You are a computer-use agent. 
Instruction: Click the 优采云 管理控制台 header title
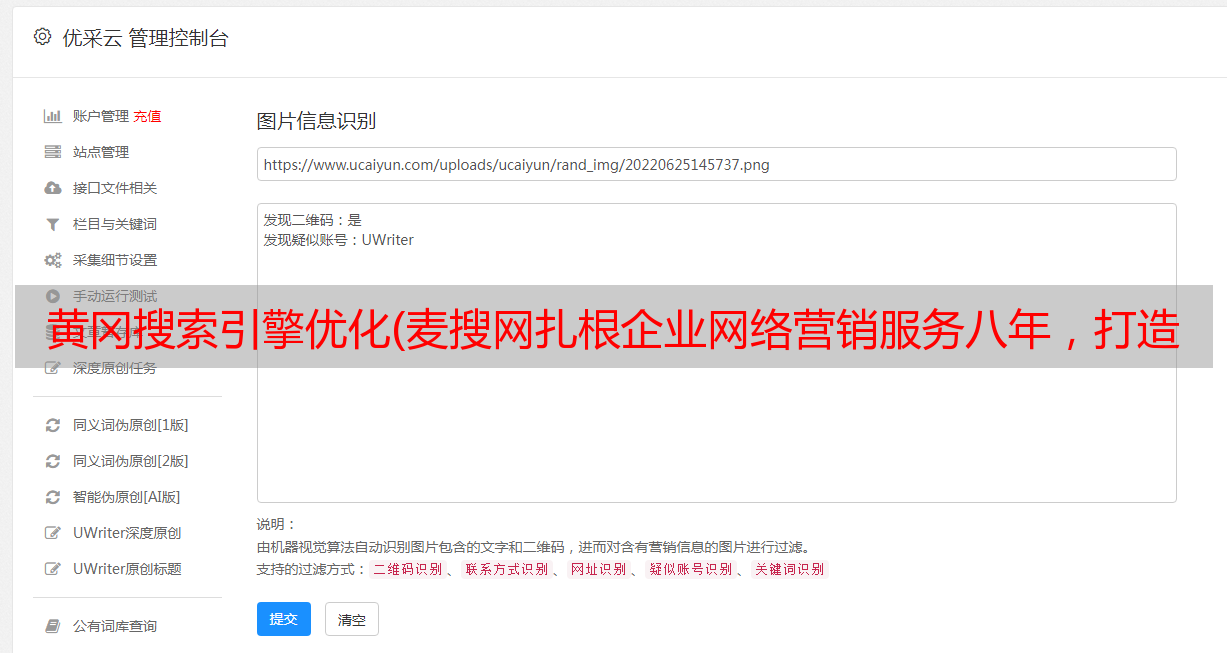click(x=145, y=38)
